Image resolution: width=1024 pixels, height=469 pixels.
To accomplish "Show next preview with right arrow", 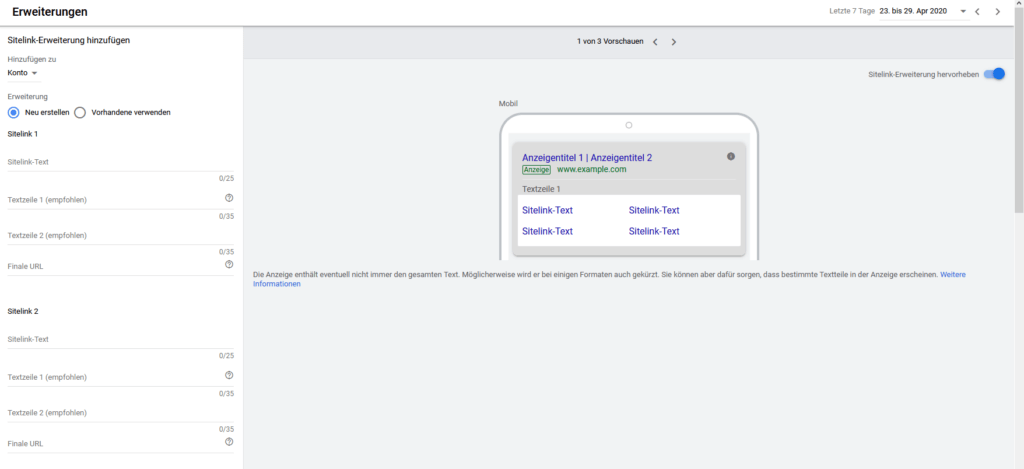I will [674, 42].
